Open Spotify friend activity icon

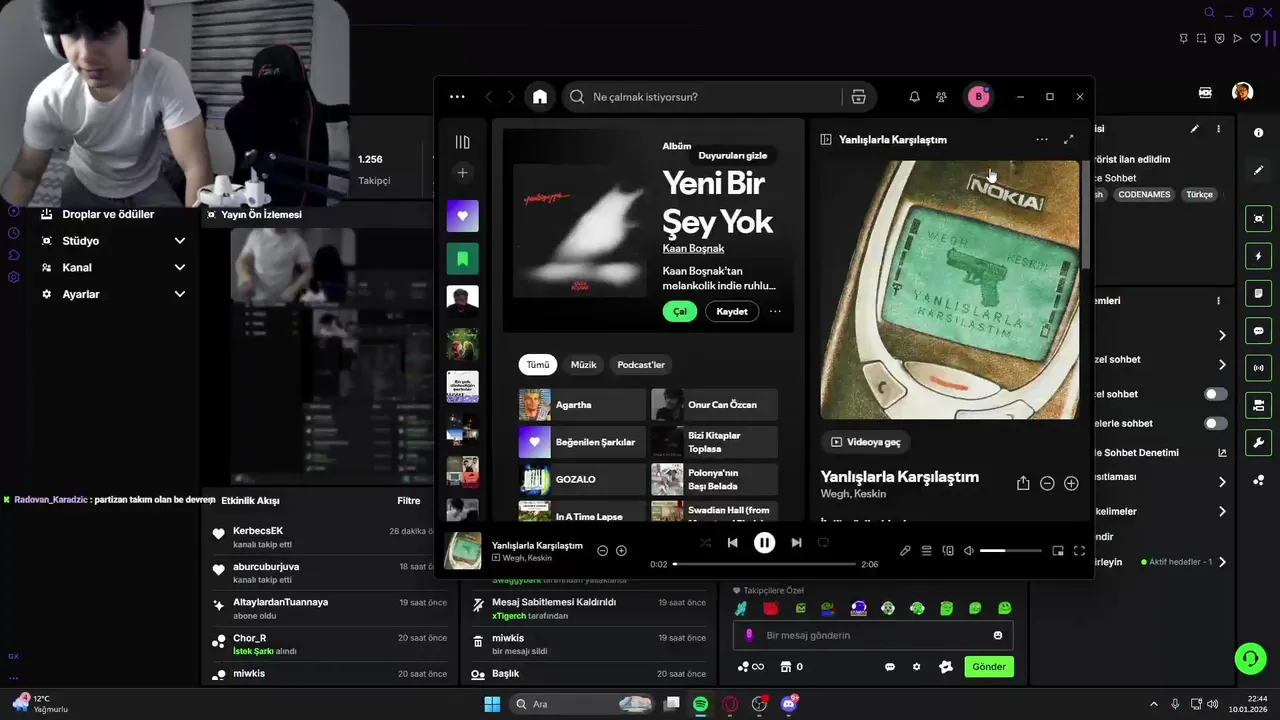(941, 97)
